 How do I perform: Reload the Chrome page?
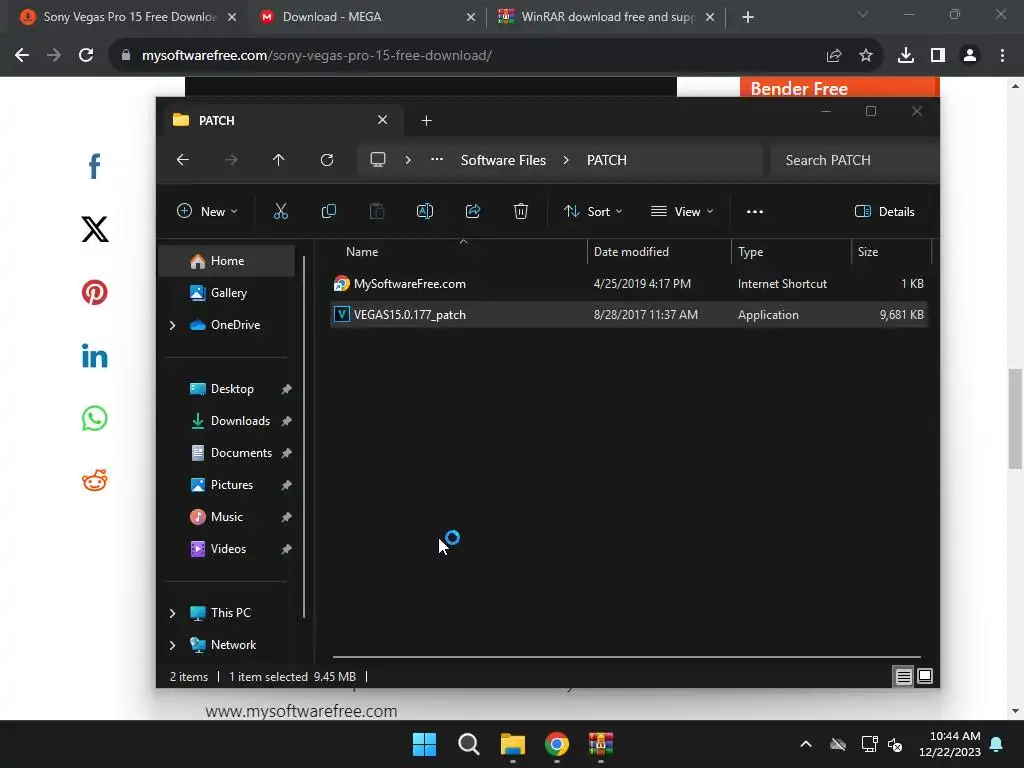(x=86, y=56)
